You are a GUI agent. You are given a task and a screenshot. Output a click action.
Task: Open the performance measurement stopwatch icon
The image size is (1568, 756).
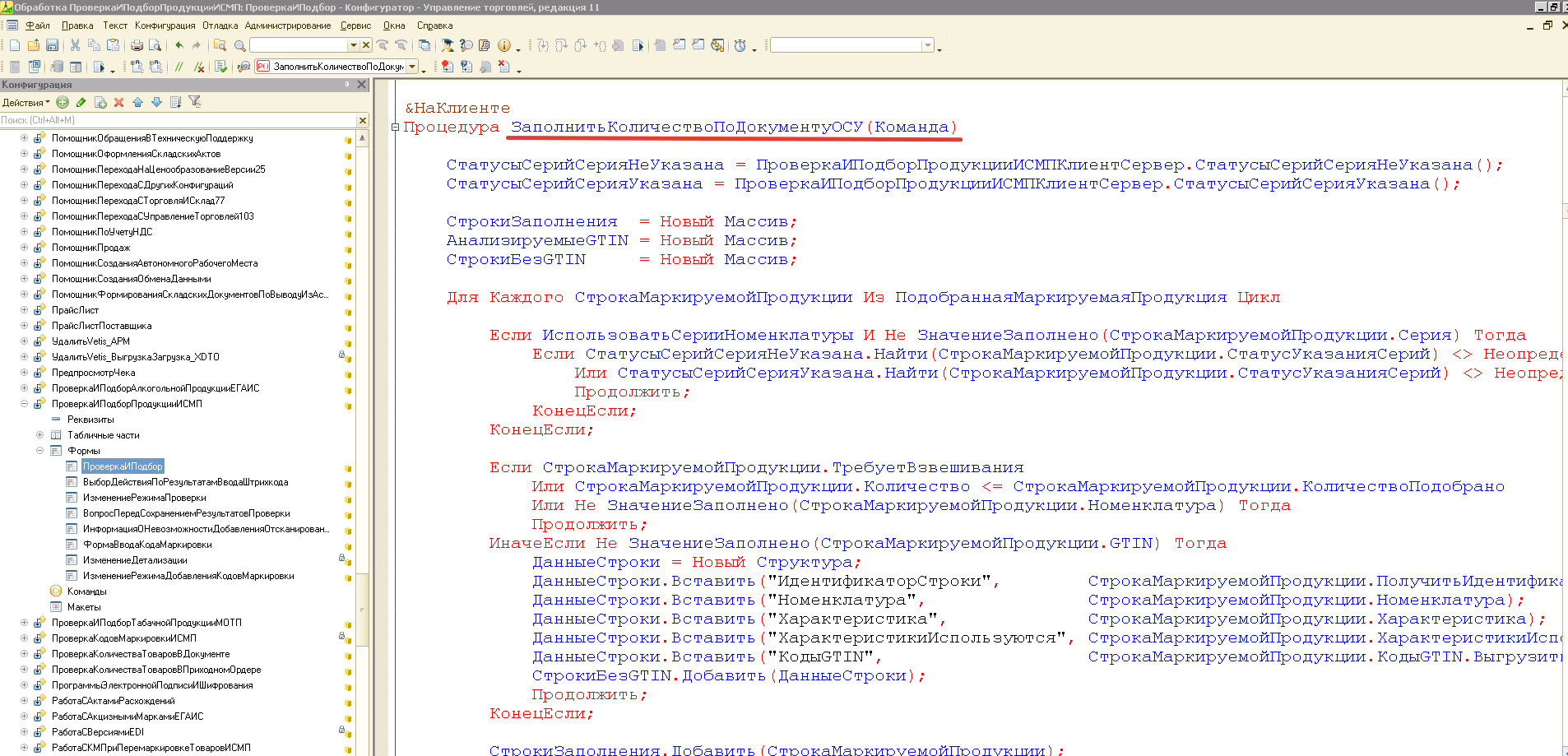(x=740, y=46)
